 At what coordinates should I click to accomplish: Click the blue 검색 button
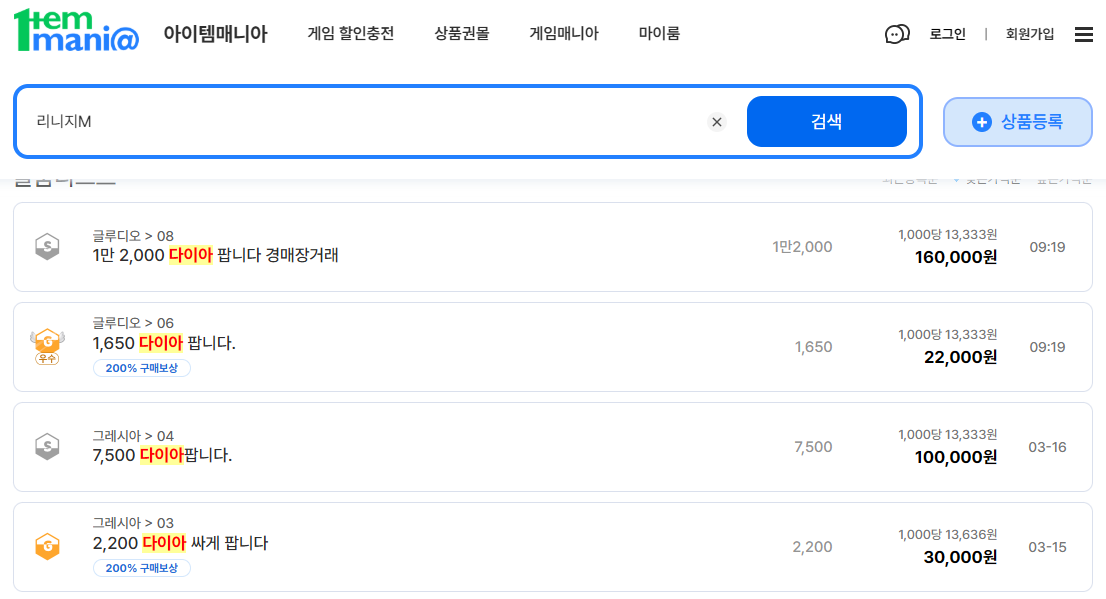click(827, 121)
